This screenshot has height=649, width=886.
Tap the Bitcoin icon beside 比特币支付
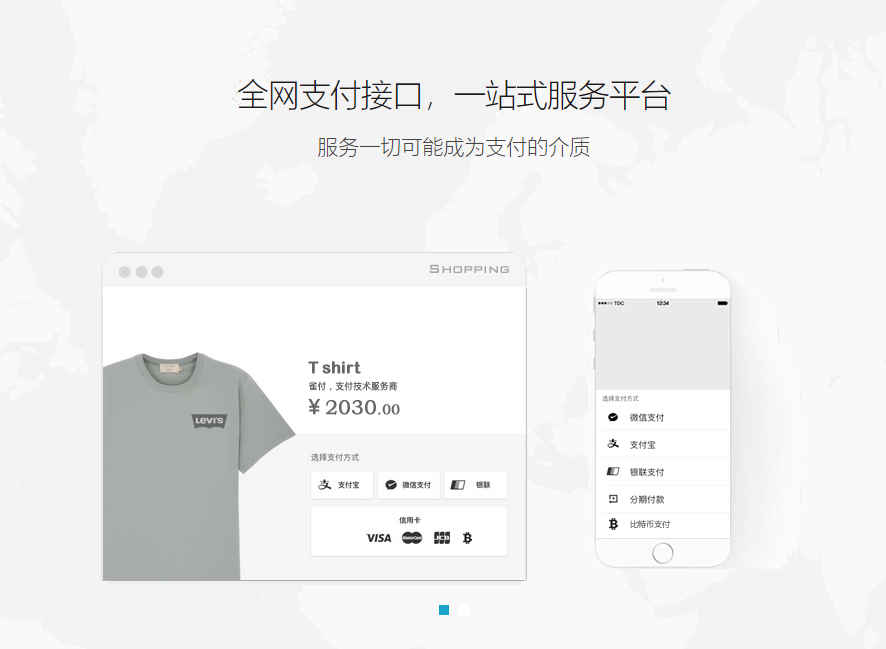[613, 524]
